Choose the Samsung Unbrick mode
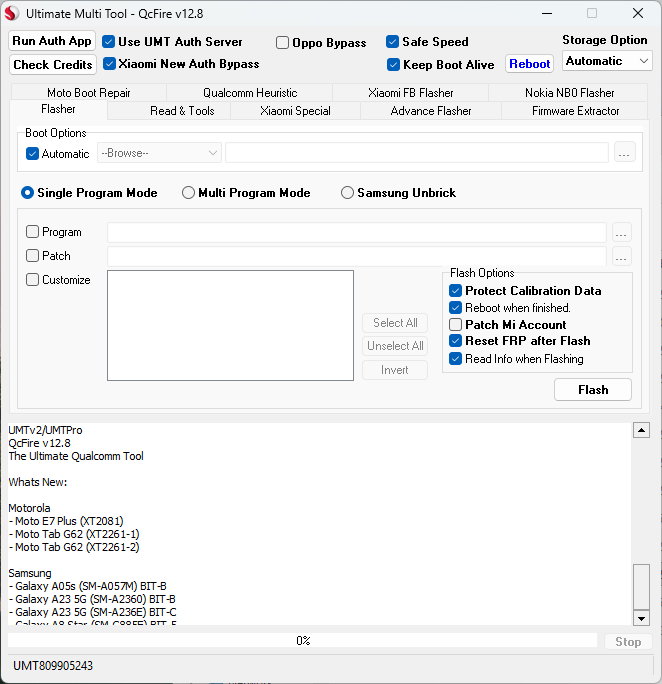The height and width of the screenshot is (684, 662). point(347,193)
